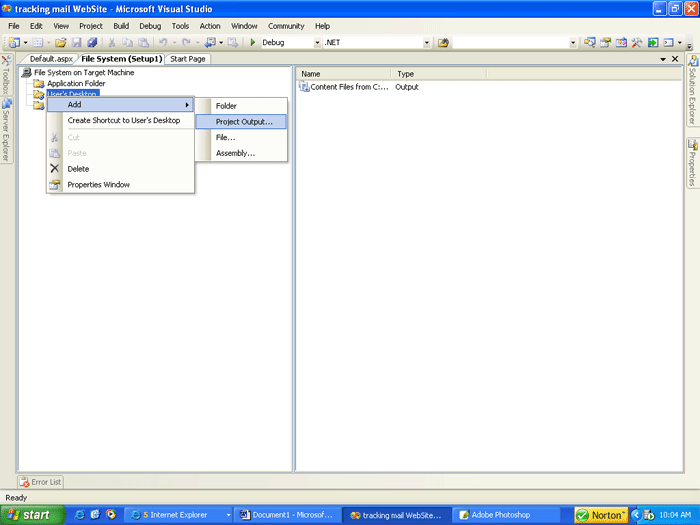Open the Adobe Photoshop taskbar button

coord(506,515)
